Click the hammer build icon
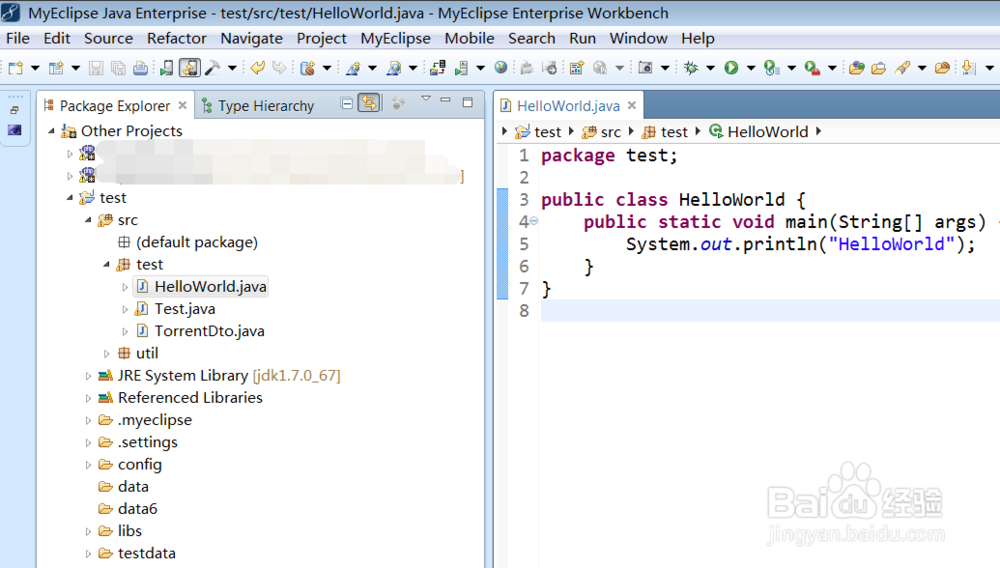1000x568 pixels. 213,68
